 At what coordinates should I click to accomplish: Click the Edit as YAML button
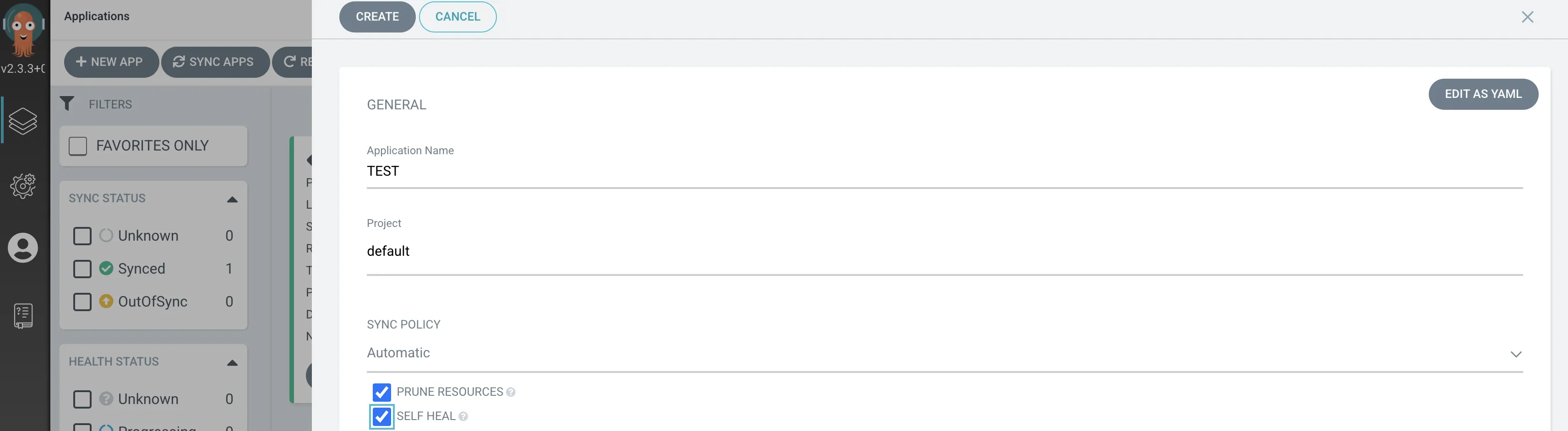[1483, 94]
